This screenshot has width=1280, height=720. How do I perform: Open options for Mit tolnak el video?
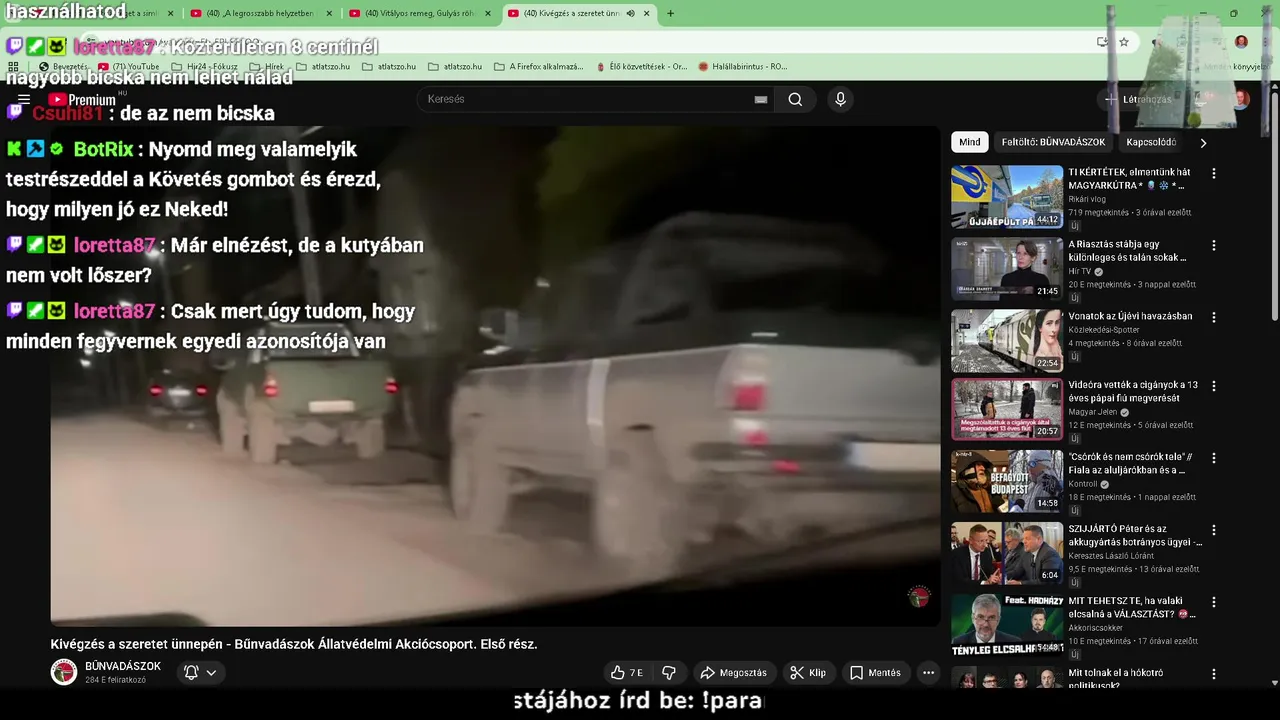pyautogui.click(x=1214, y=674)
